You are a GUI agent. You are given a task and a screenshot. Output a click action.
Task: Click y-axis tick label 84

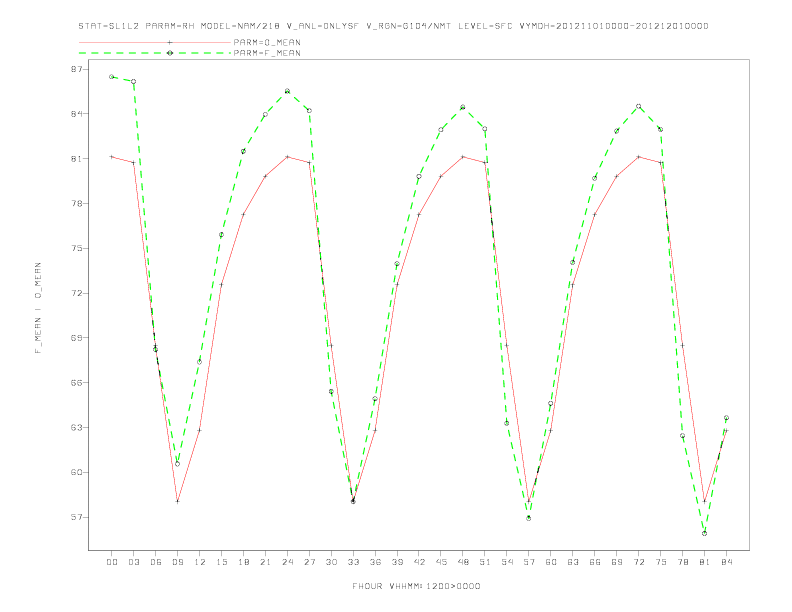pos(77,114)
